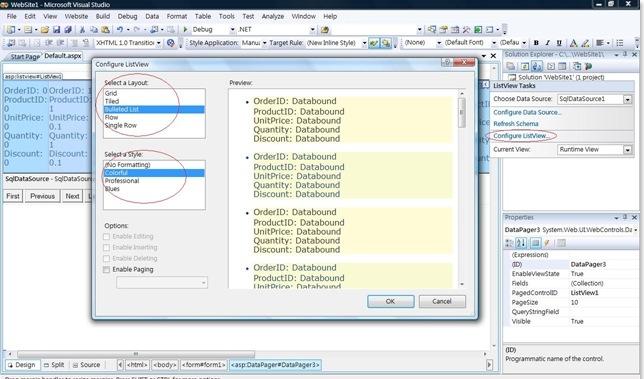
Task: Toggle the Enable Deleting checkbox
Action: 107,259
